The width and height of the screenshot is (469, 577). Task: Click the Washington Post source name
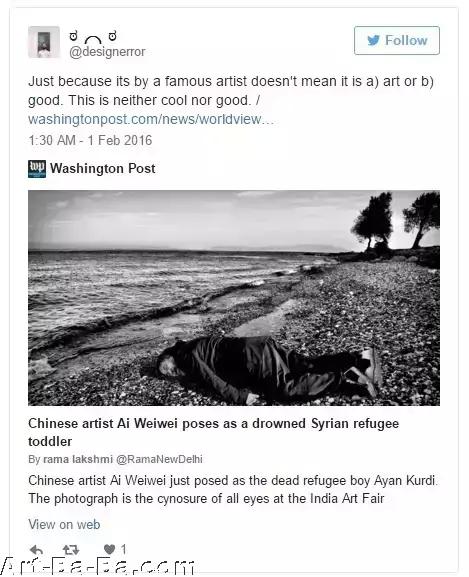tap(103, 169)
